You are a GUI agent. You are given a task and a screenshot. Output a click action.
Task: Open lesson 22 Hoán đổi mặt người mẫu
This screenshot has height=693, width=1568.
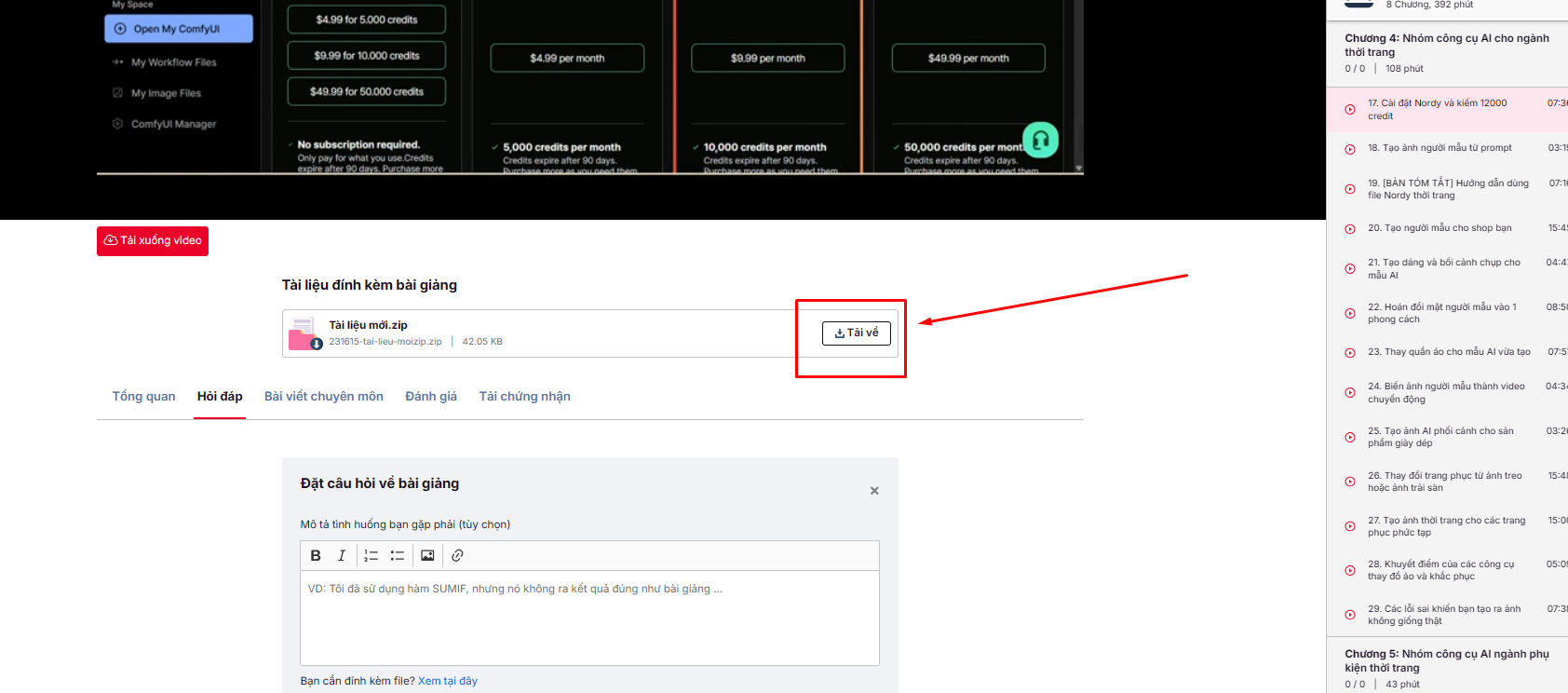point(1447,314)
